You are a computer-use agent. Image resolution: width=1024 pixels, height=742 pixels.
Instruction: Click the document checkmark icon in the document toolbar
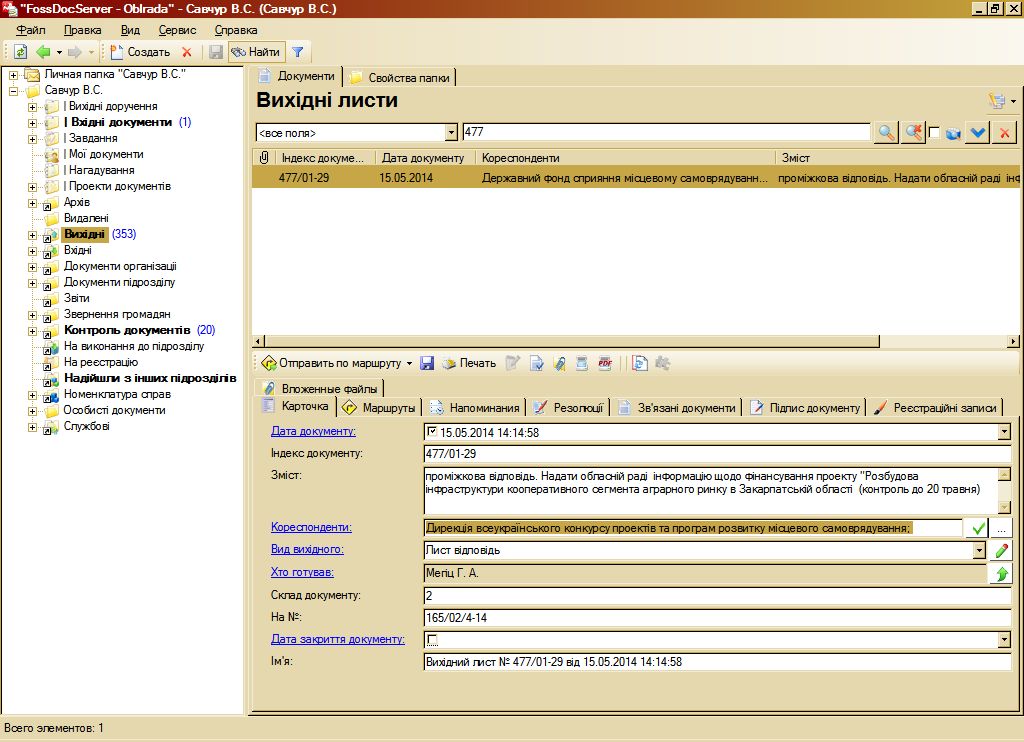point(537,363)
